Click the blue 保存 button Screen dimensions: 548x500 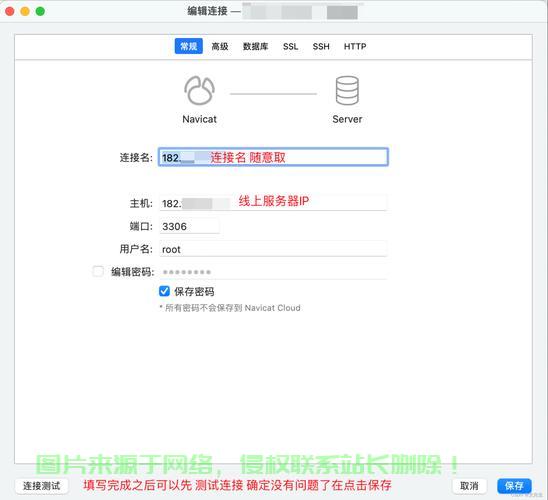tap(514, 486)
